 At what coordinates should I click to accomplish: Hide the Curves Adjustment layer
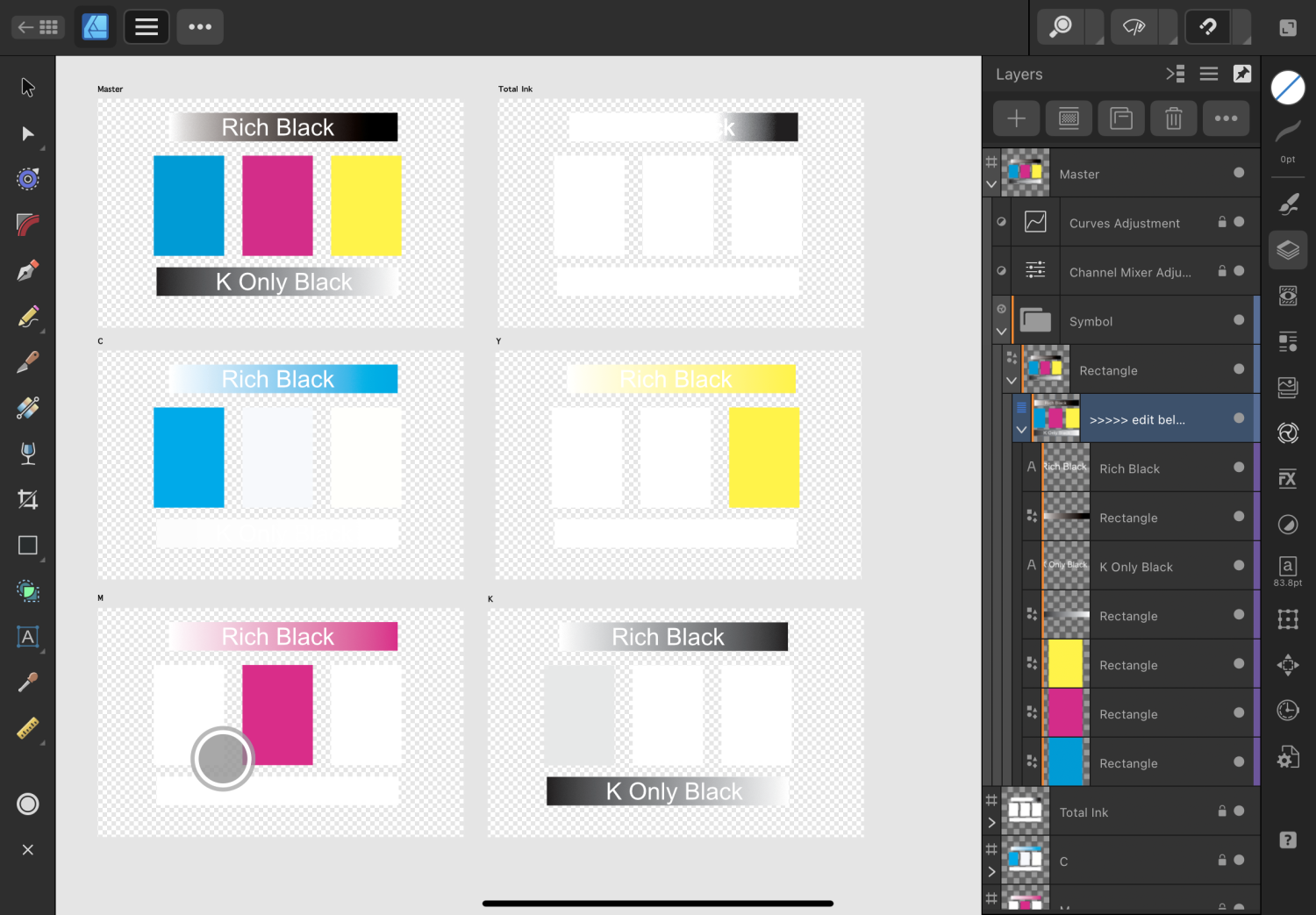[1238, 223]
